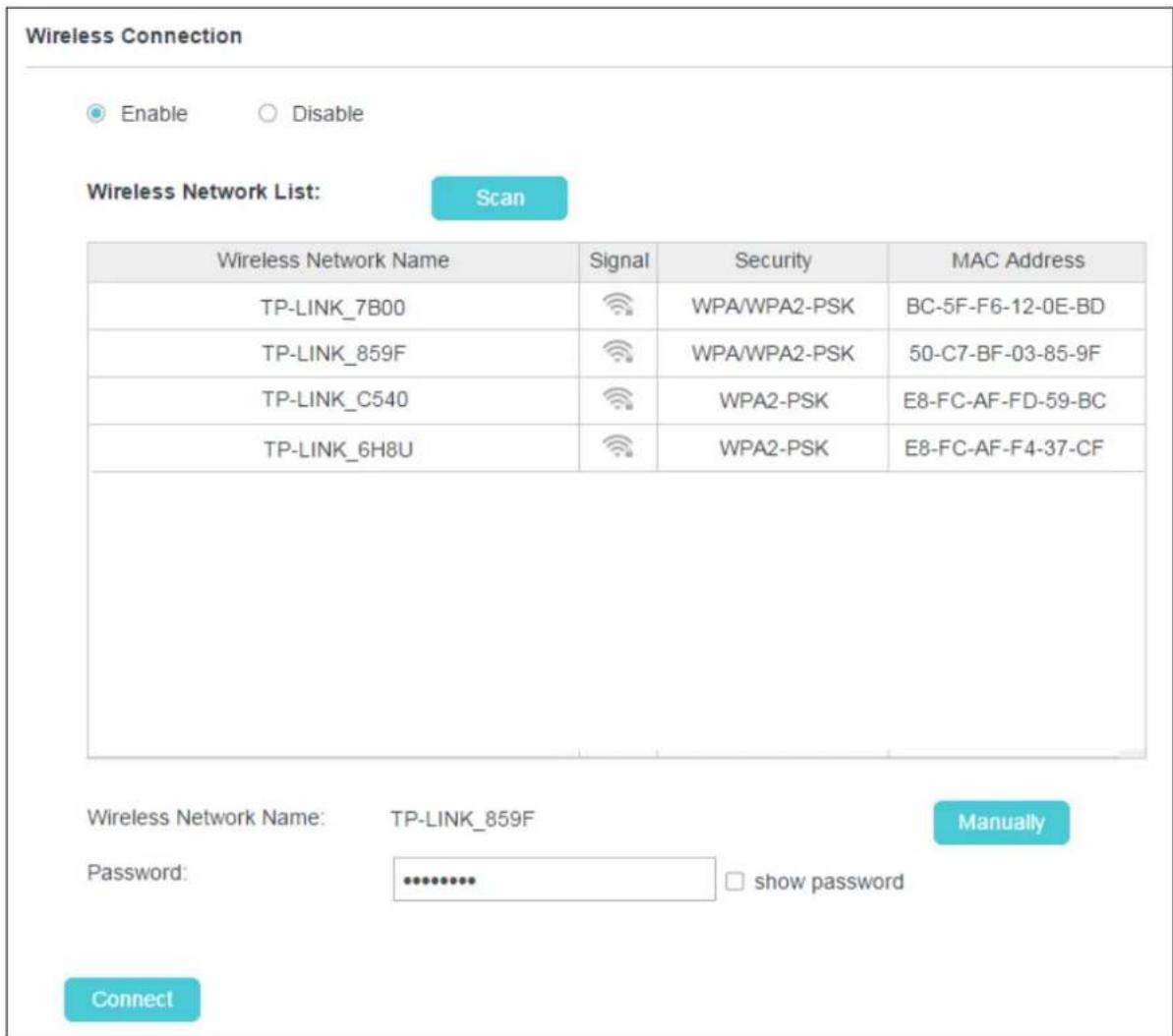Click the Connect button

click(133, 1000)
